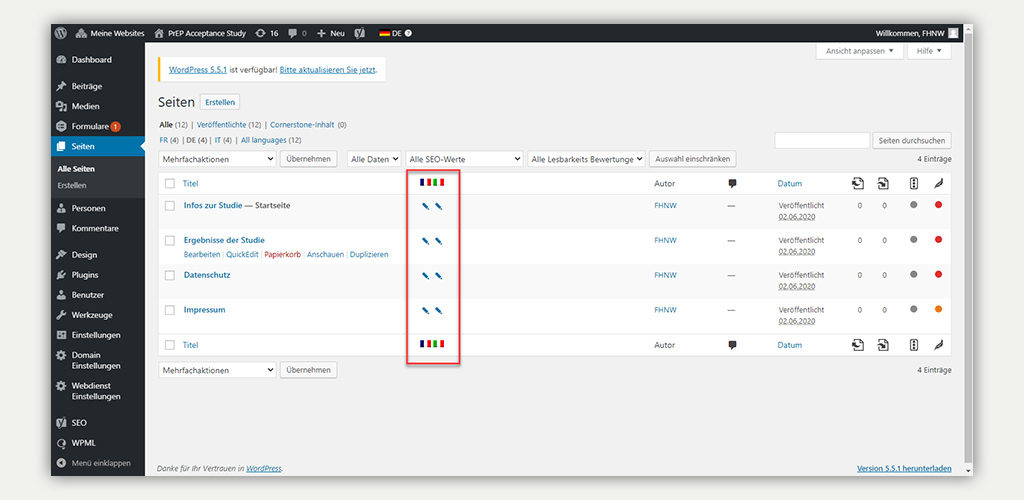Viewport: 1024px width, 500px height.
Task: Expand the Alle SEO-Werte filter
Action: pyautogui.click(x=464, y=159)
